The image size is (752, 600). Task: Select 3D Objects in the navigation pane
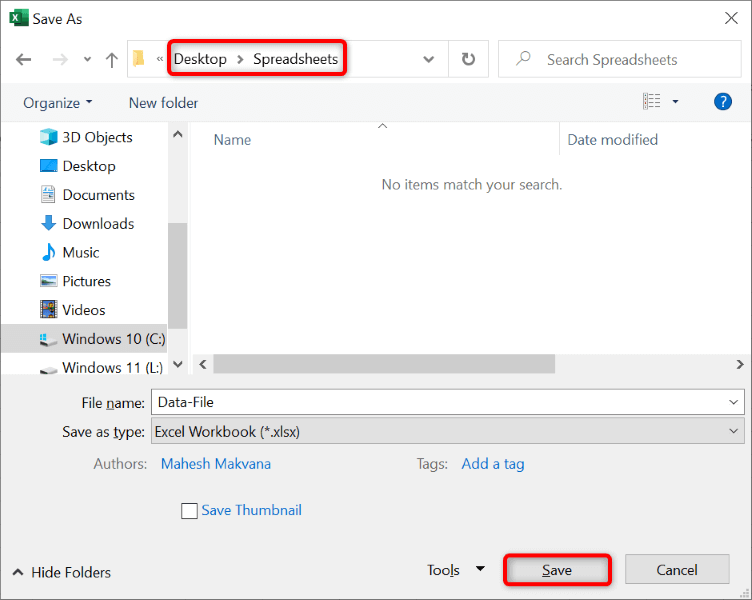coord(97,137)
